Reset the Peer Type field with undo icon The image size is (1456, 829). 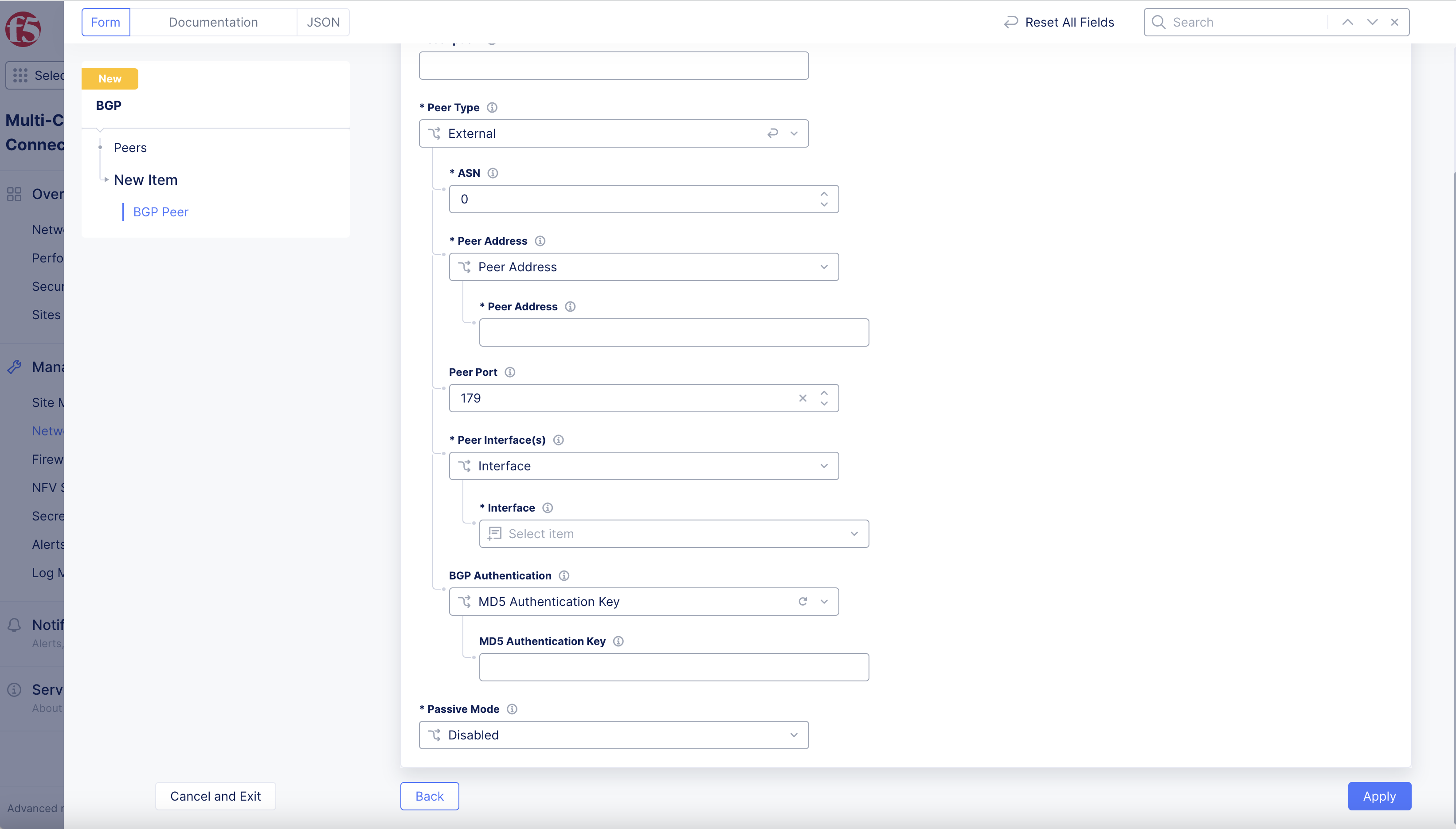coord(772,133)
